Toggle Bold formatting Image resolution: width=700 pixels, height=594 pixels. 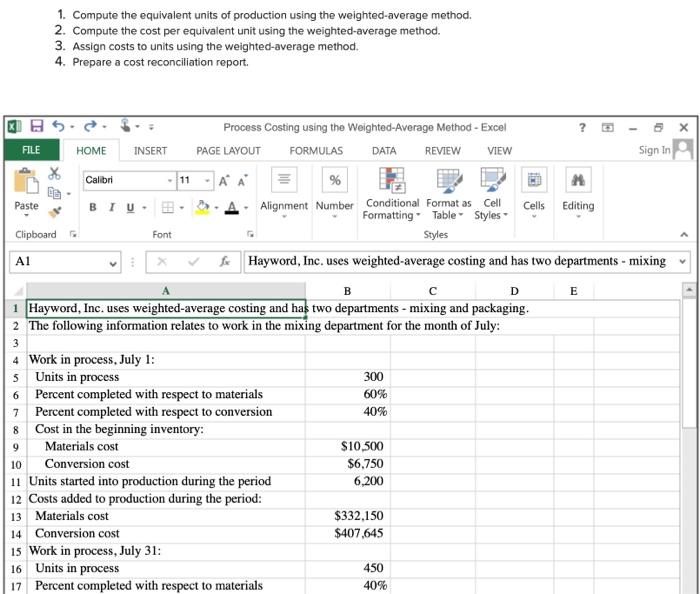coord(93,208)
